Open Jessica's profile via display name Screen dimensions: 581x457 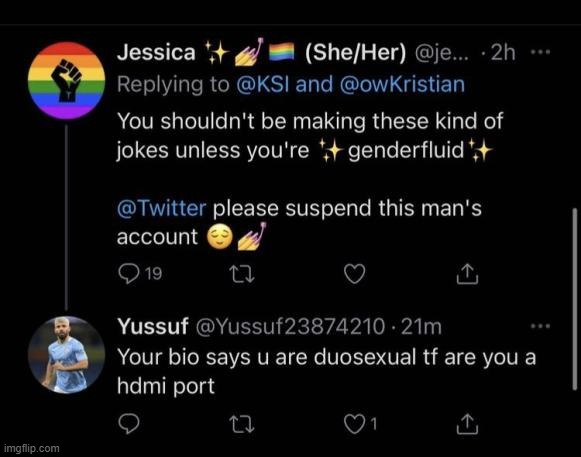156,52
